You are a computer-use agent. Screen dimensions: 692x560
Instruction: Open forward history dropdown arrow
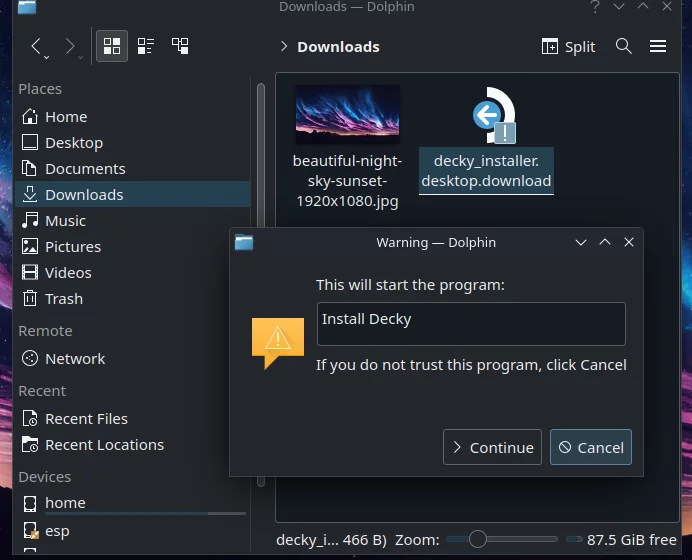[x=80, y=57]
